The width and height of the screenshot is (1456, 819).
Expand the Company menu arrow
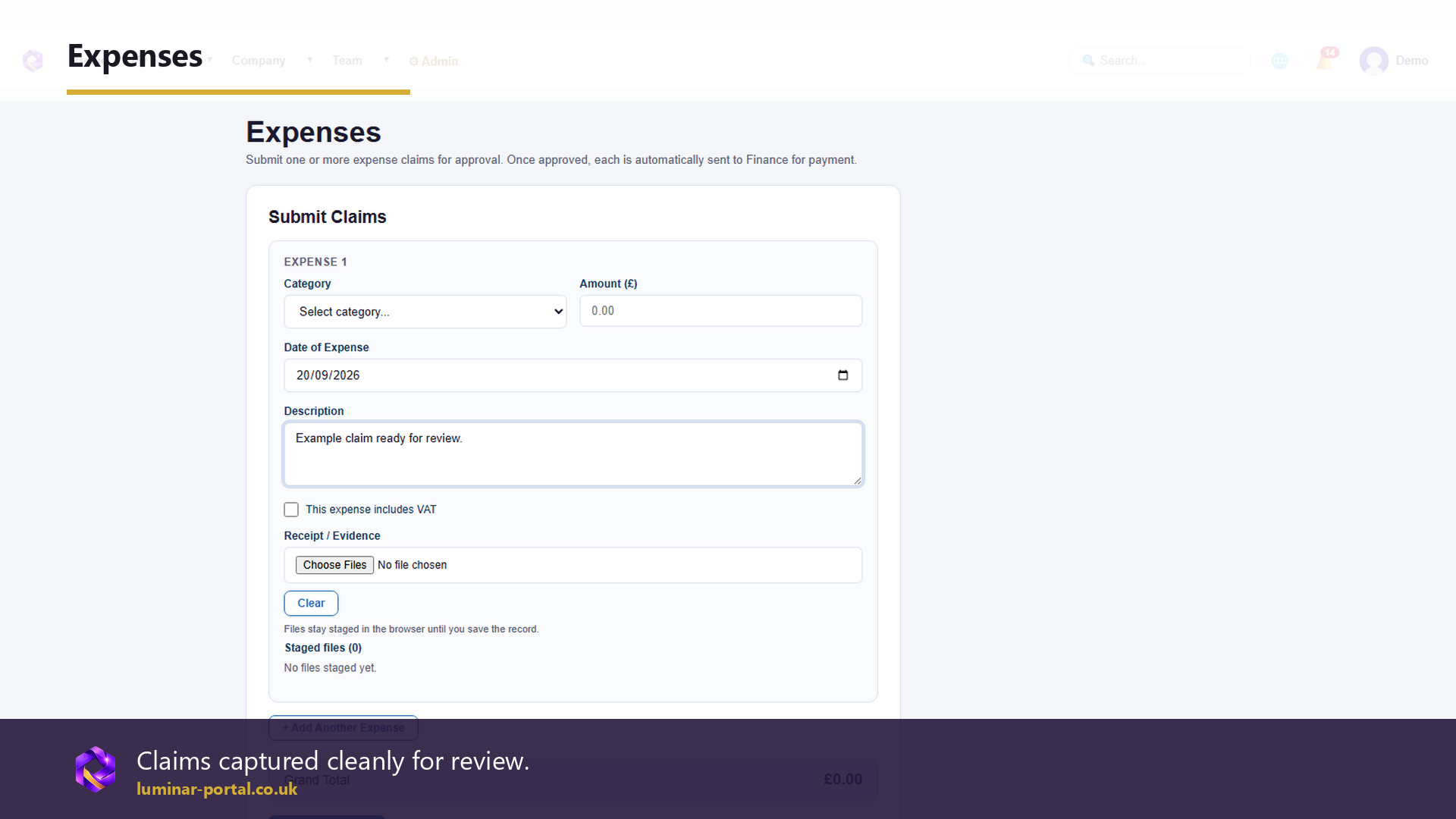coord(309,60)
